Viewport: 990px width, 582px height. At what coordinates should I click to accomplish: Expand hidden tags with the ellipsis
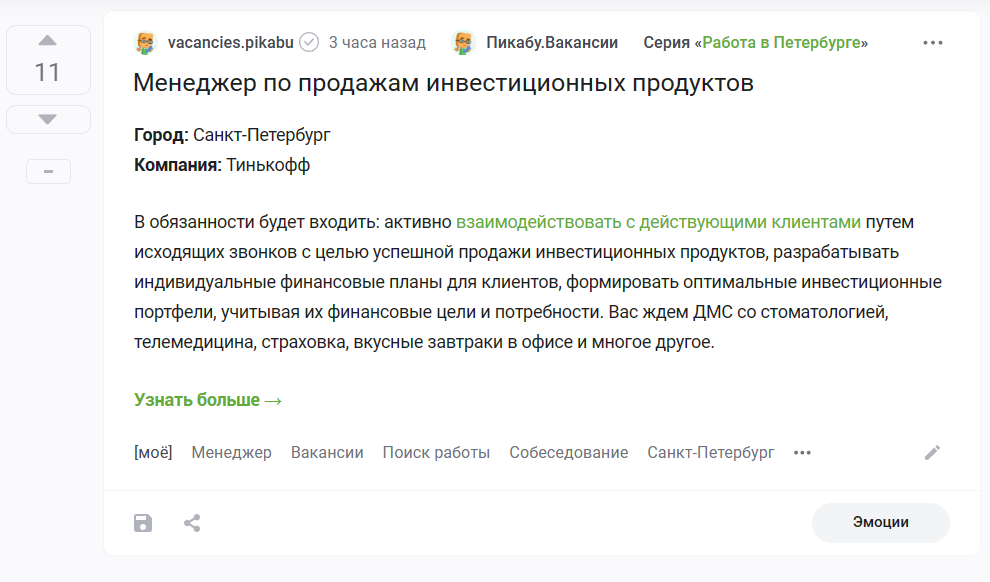[x=802, y=453]
